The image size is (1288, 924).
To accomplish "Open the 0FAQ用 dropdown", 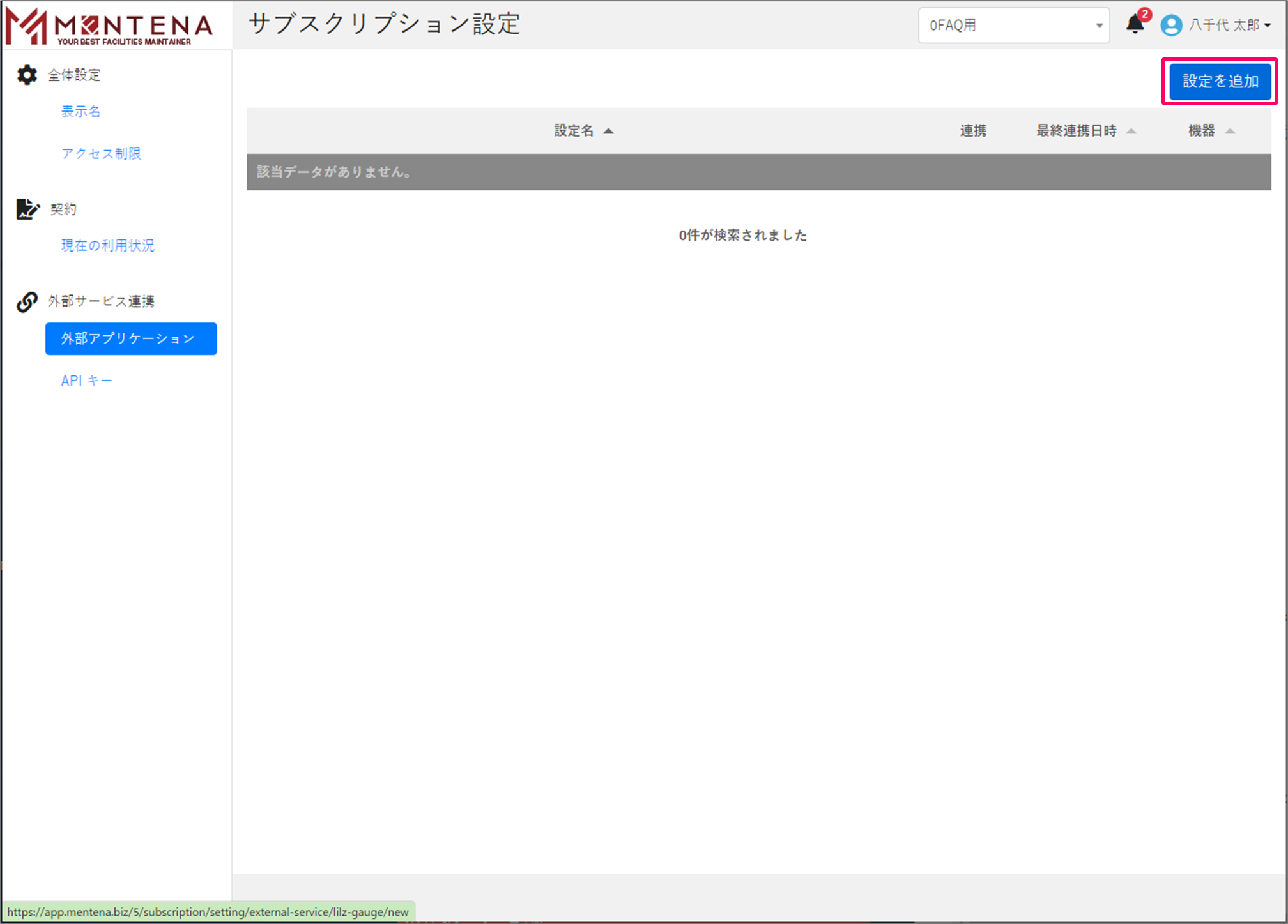I will [1013, 26].
